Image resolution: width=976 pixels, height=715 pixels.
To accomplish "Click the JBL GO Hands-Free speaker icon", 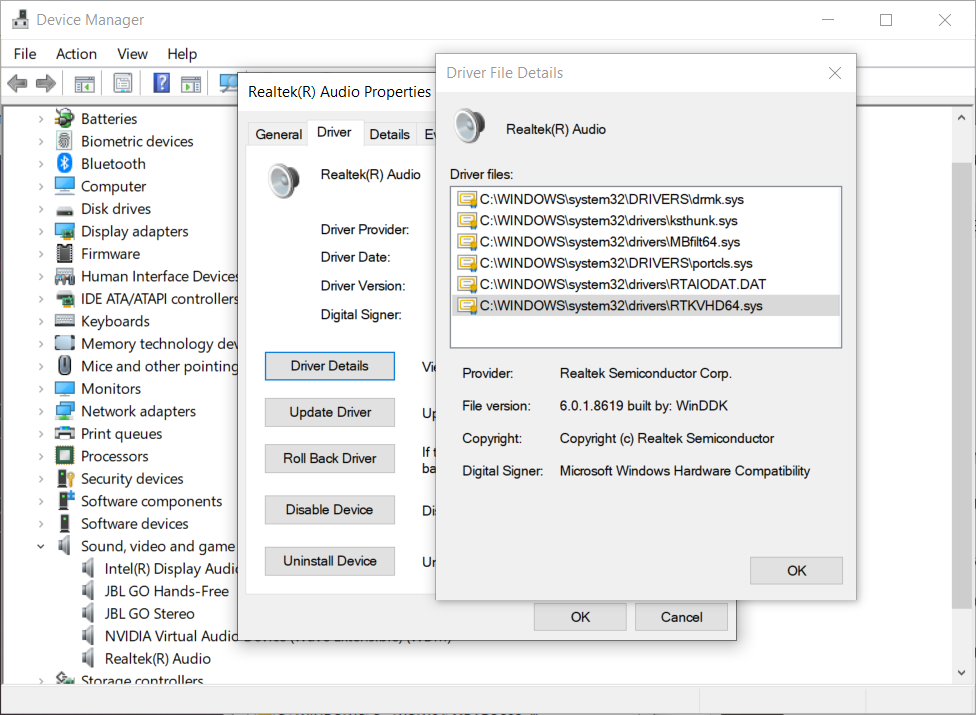I will (88, 591).
